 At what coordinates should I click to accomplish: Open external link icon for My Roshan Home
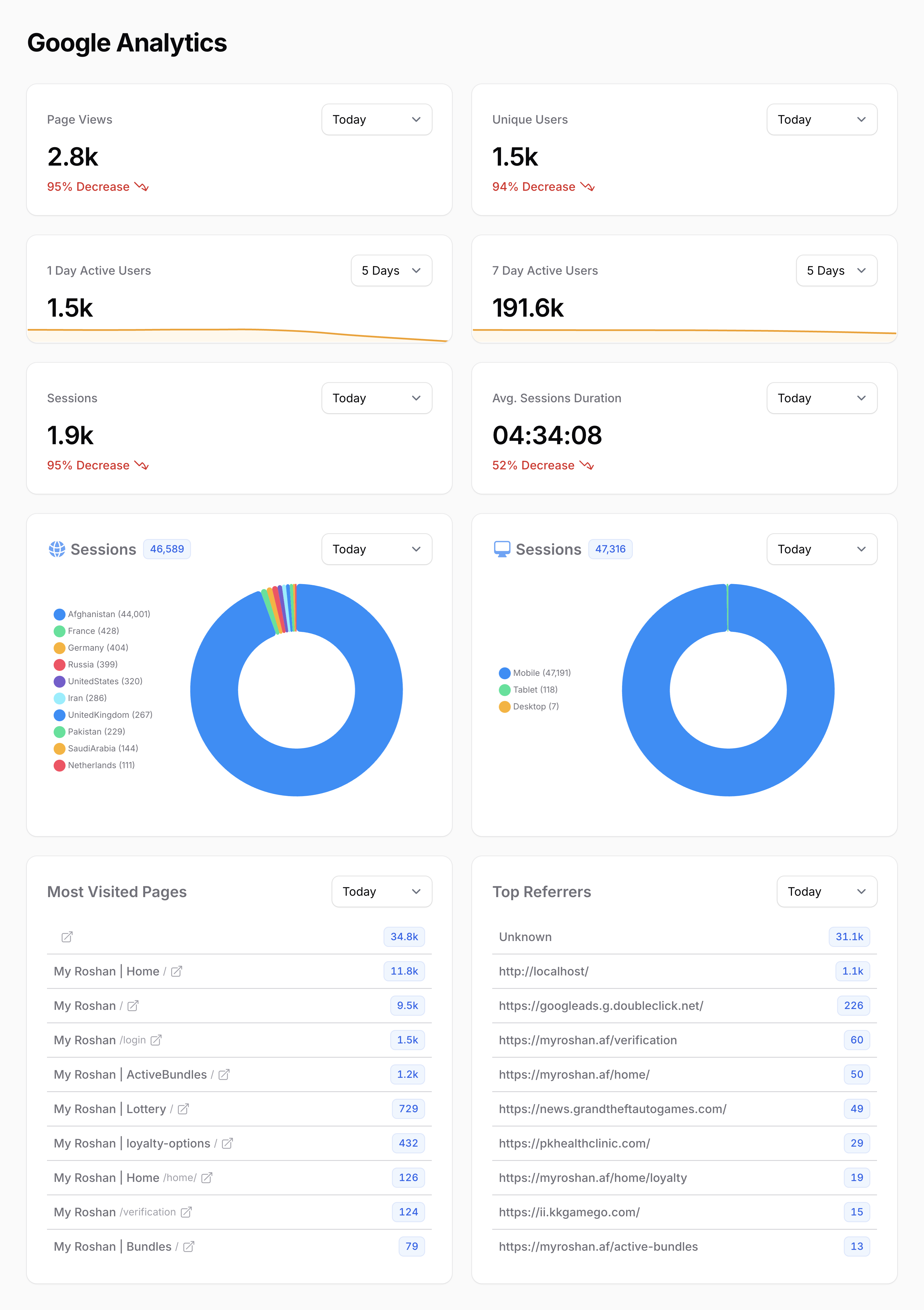pos(177,971)
